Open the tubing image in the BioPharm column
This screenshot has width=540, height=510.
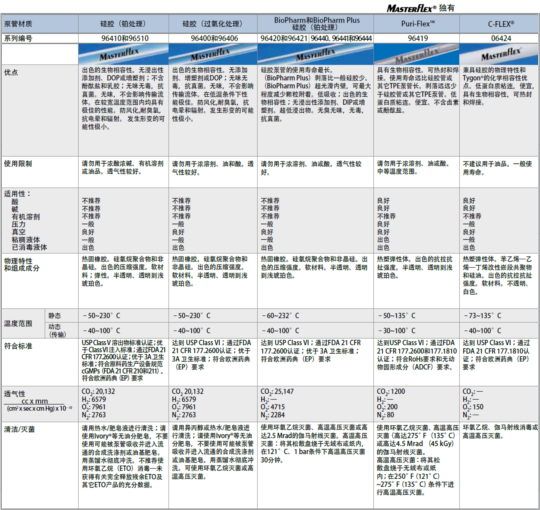[315, 54]
